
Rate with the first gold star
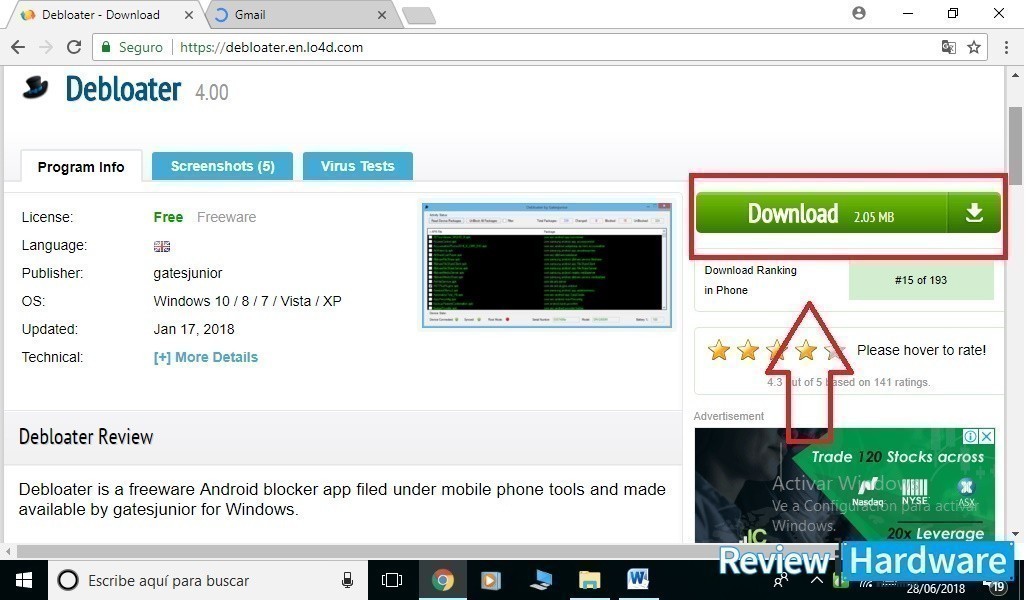[x=719, y=350]
